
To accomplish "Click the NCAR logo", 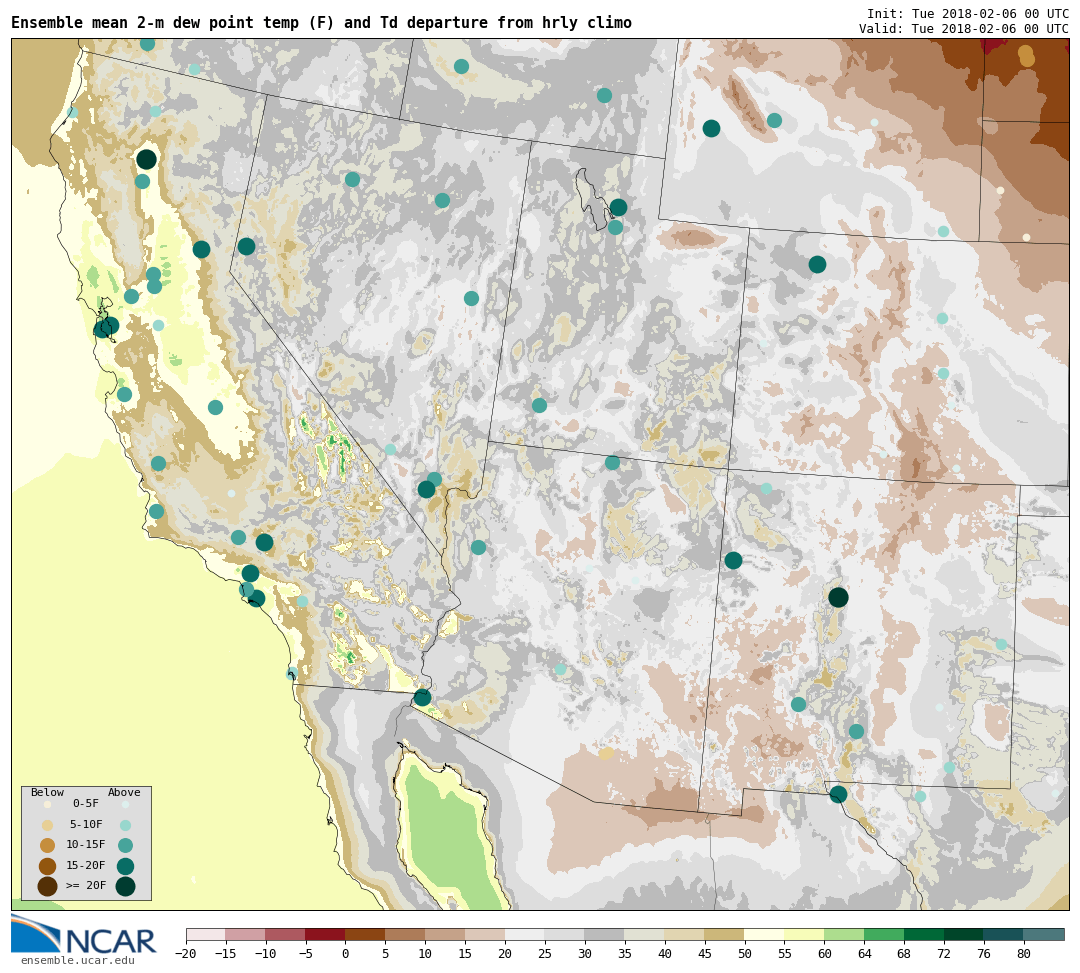I will (84, 935).
